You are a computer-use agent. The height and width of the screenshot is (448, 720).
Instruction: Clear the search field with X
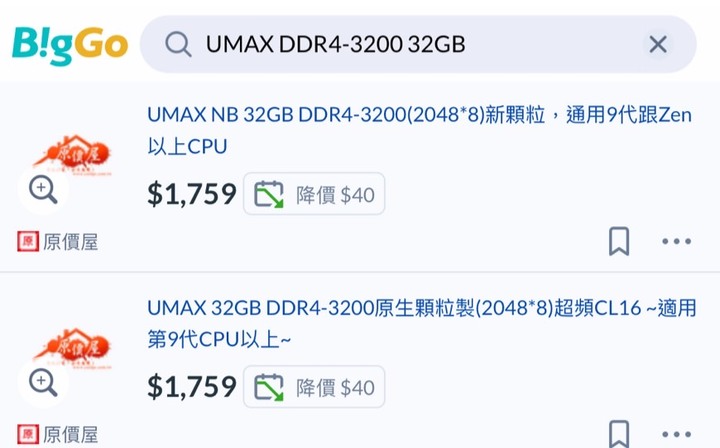(658, 45)
